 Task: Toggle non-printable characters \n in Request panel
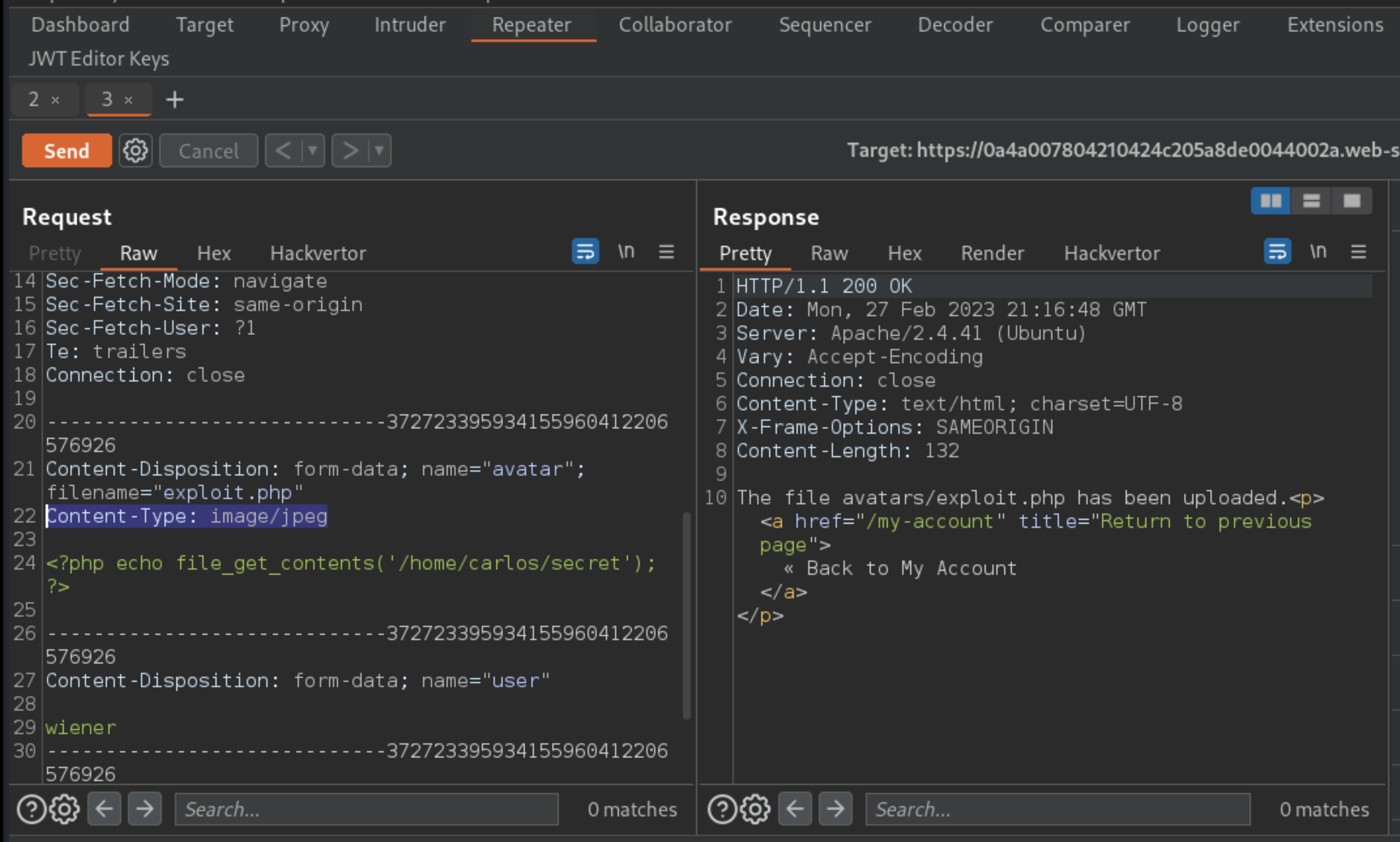coord(626,251)
